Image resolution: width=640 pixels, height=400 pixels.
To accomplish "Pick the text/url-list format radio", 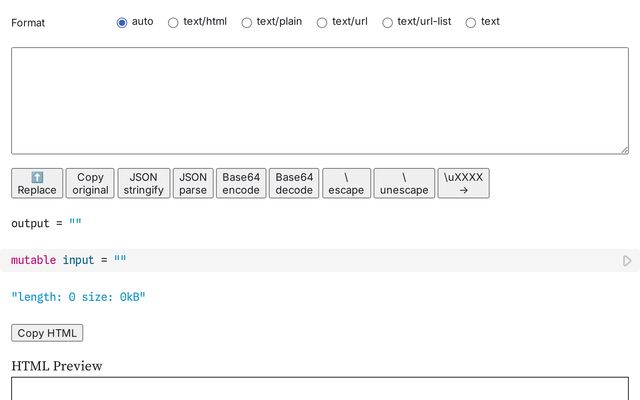I will 387,22.
